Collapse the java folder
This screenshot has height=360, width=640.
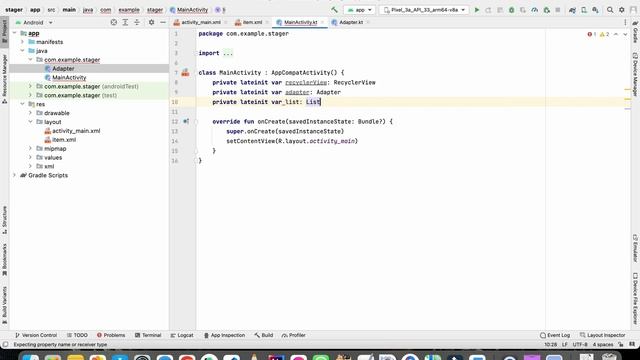coord(22,51)
